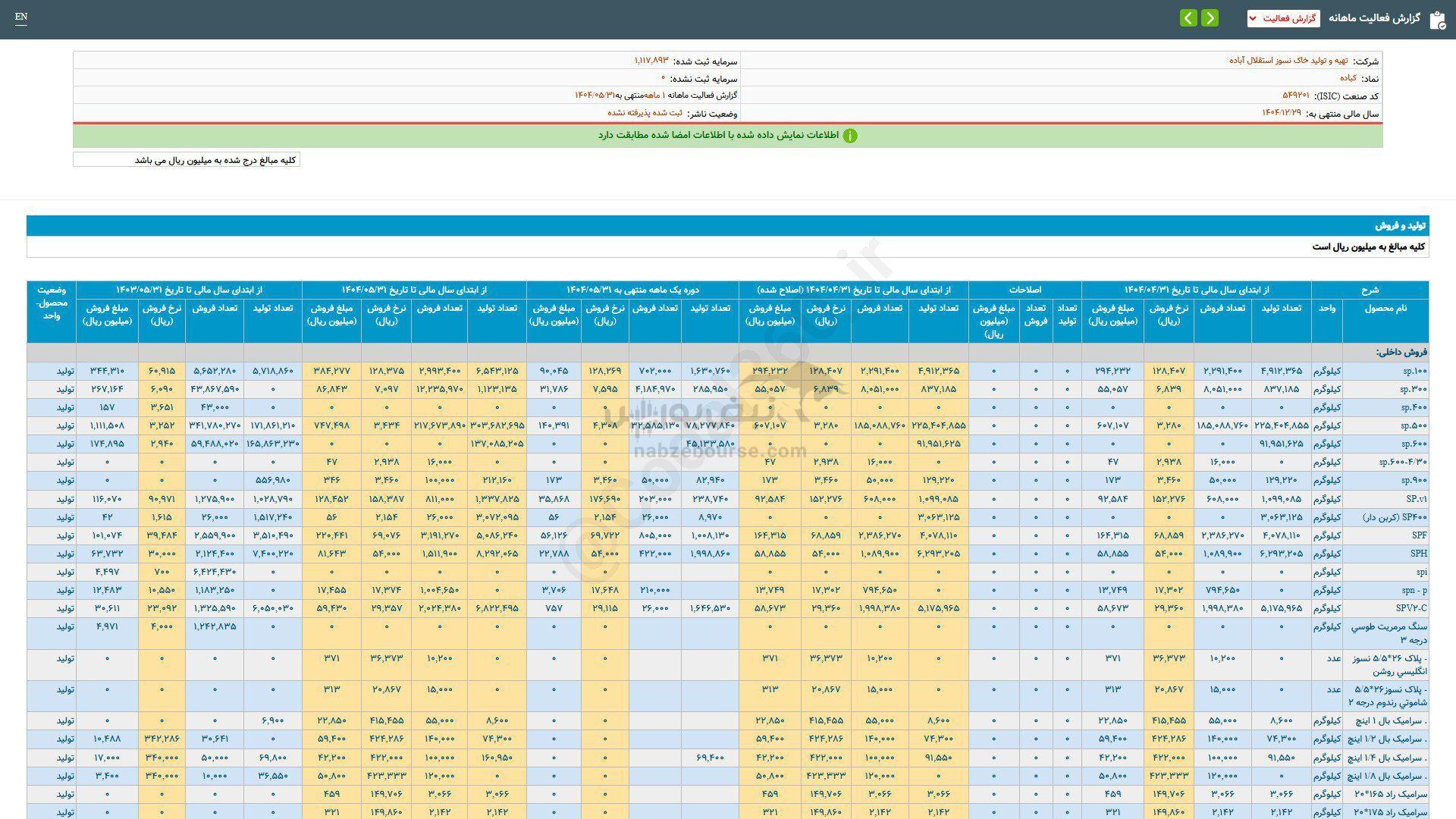Click the فروش داخلی group row

(1401, 352)
